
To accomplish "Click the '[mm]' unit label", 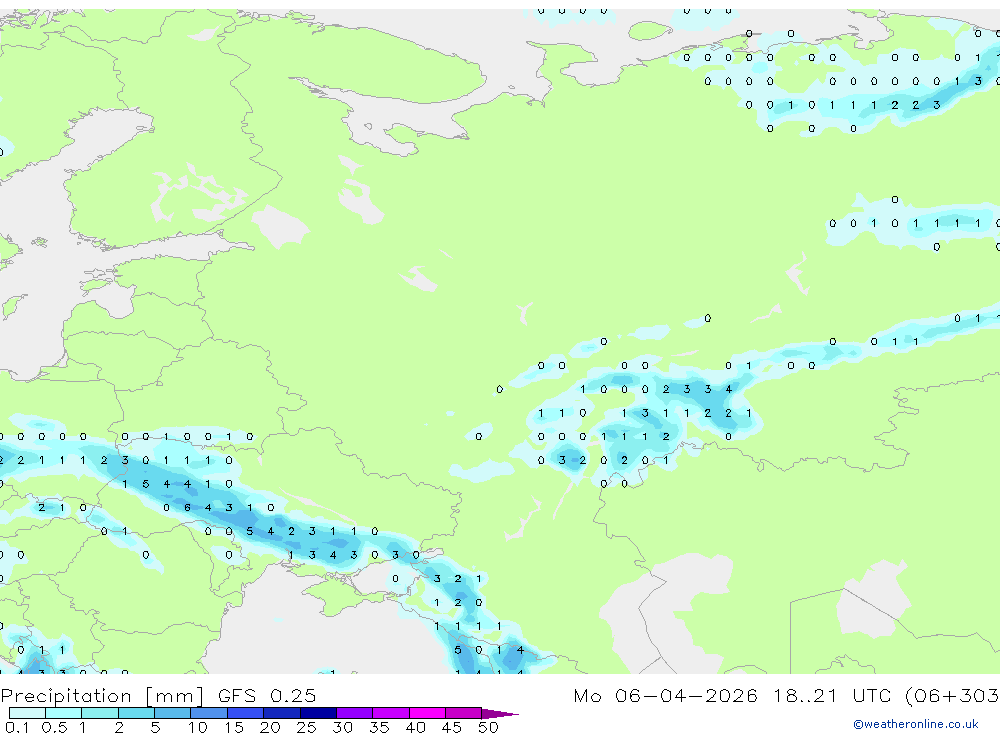I will pos(175,695).
